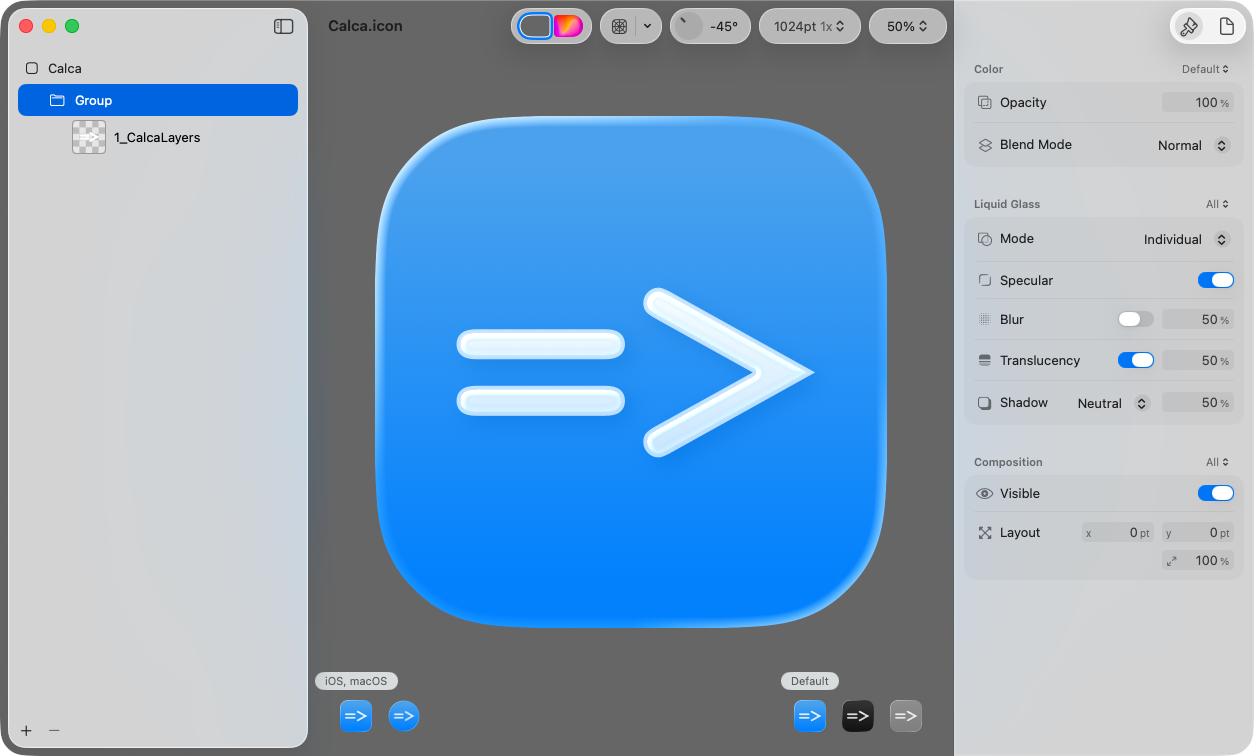Click the Calca rounded-square icon in the sidebar

[x=32, y=68]
